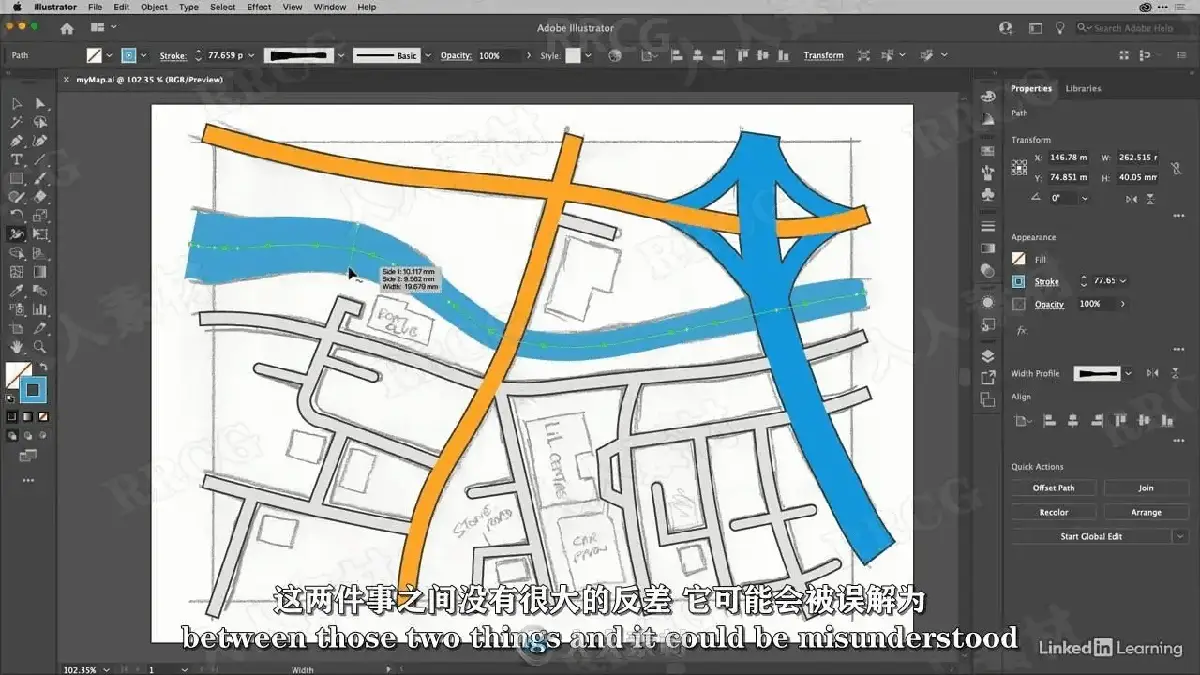Select the Eraser tool
This screenshot has width=1200, height=675.
coord(41,197)
